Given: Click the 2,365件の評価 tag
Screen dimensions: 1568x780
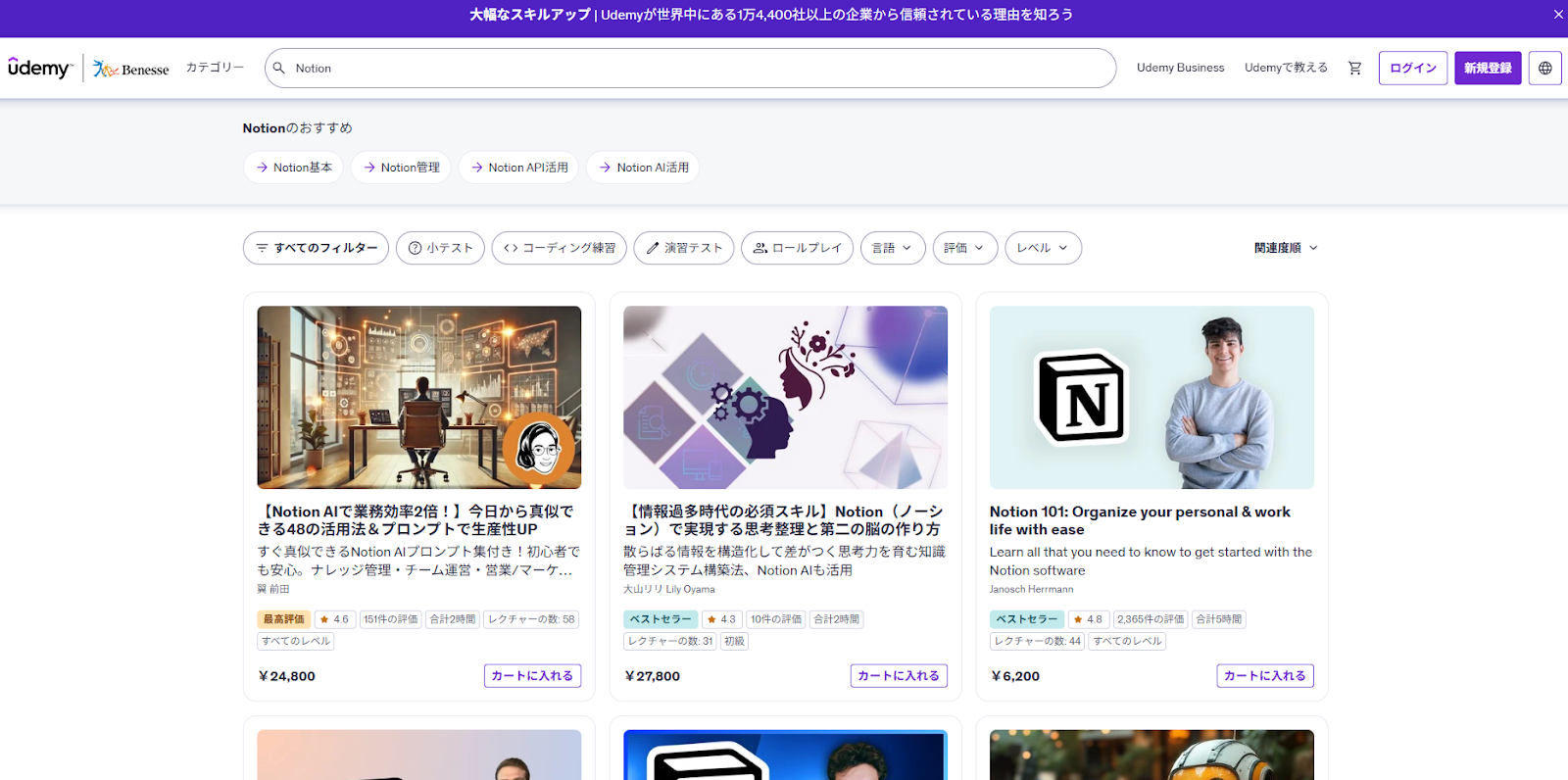Looking at the screenshot, I should pos(1151,619).
